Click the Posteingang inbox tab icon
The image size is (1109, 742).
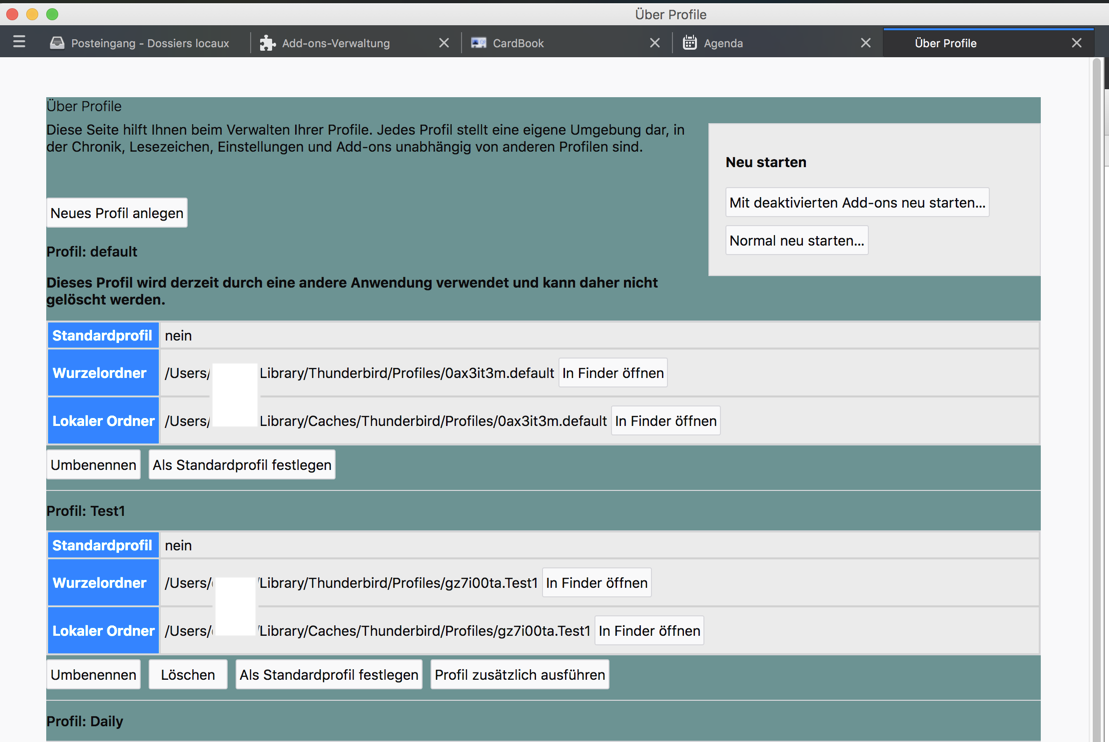pyautogui.click(x=57, y=43)
